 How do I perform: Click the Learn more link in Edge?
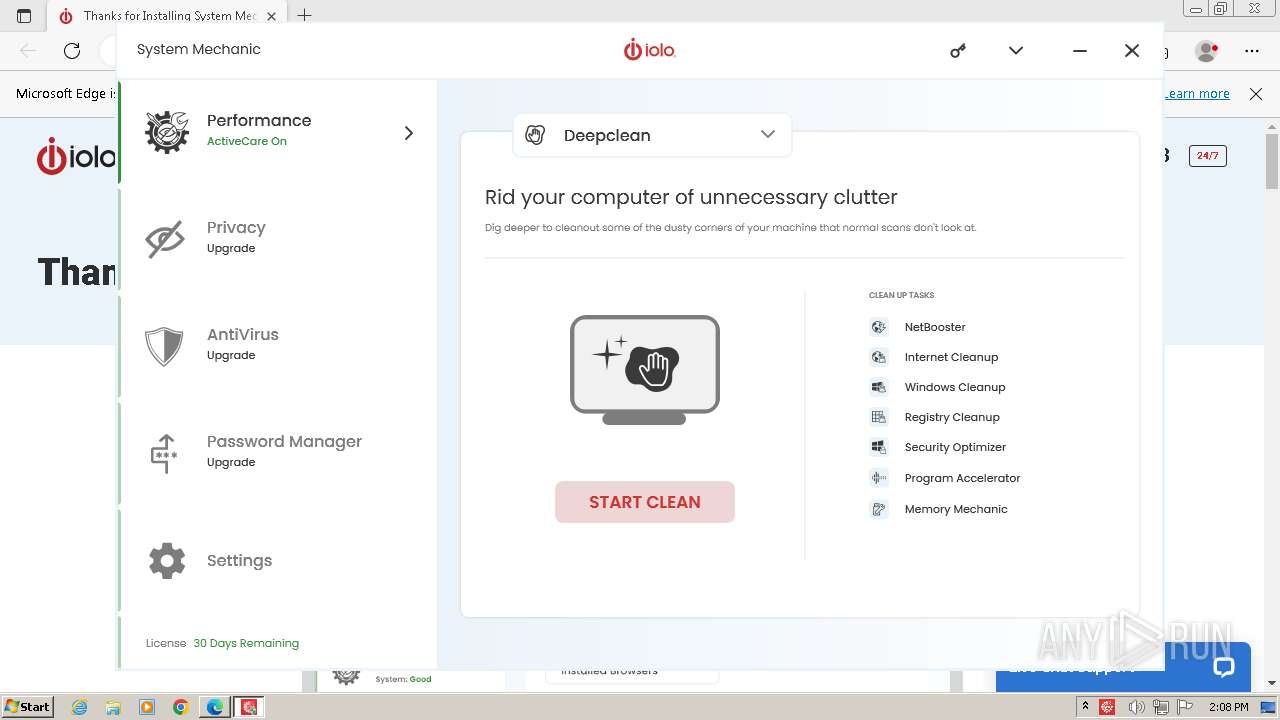click(1198, 93)
